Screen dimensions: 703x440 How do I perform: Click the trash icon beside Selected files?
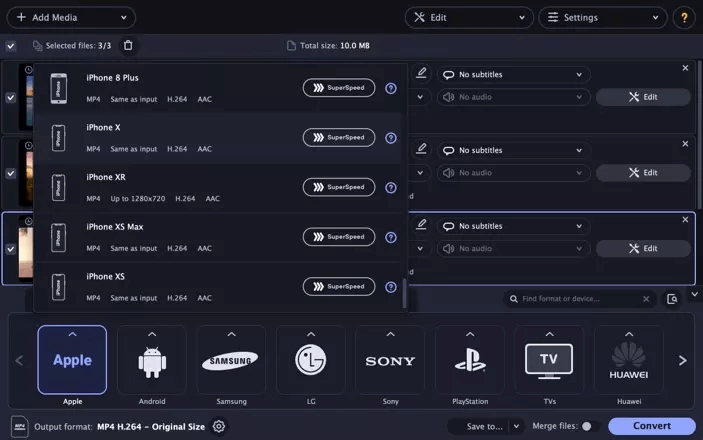(x=128, y=45)
